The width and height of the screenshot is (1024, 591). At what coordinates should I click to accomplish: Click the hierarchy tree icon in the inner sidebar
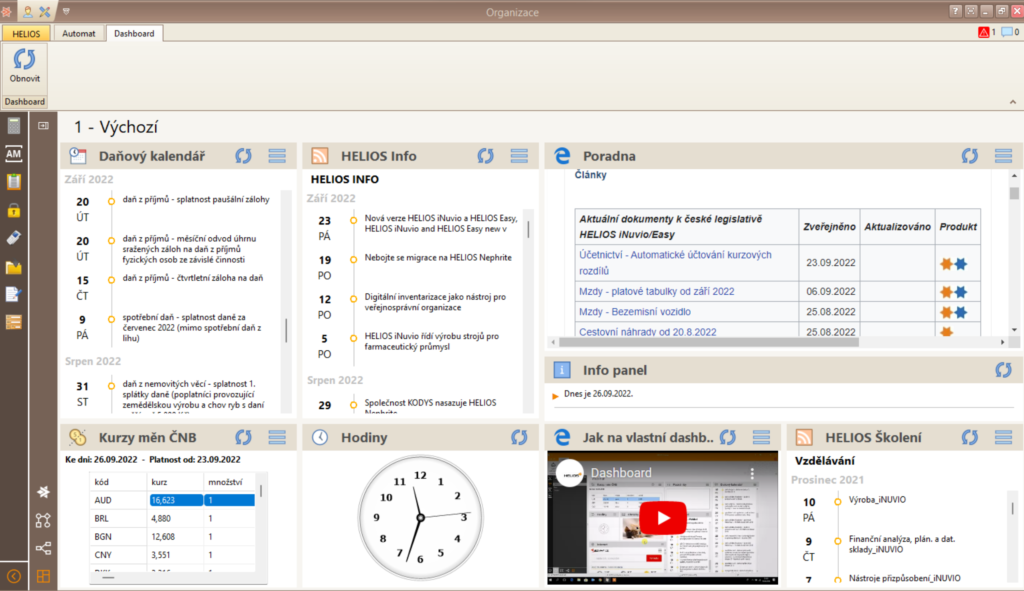43,548
